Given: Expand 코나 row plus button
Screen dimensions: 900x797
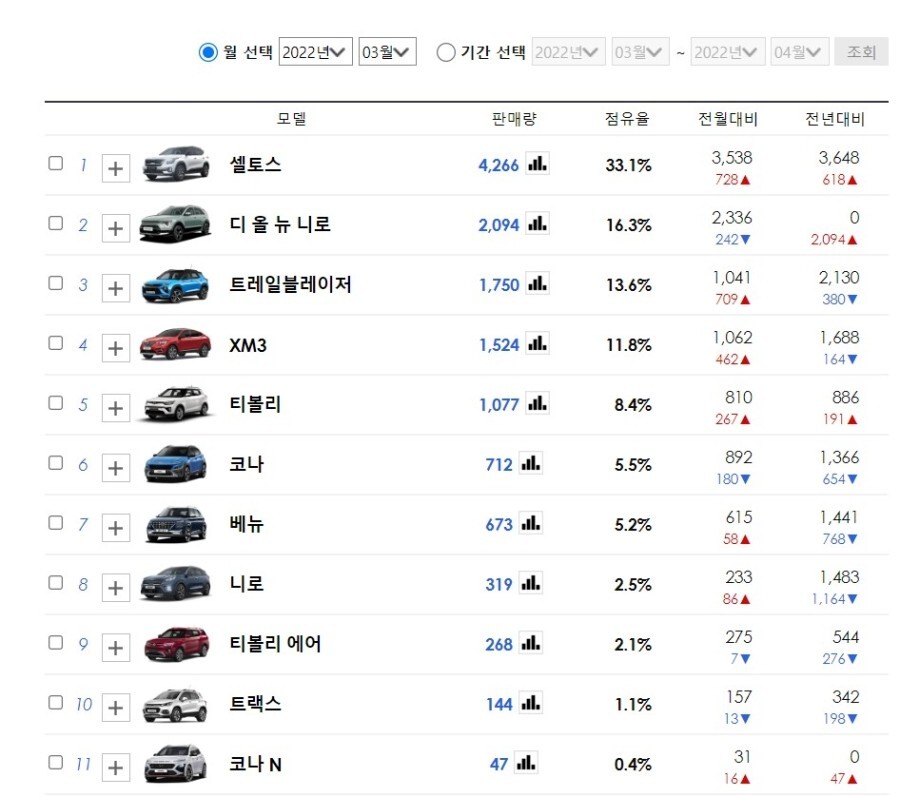Looking at the screenshot, I should (x=115, y=468).
